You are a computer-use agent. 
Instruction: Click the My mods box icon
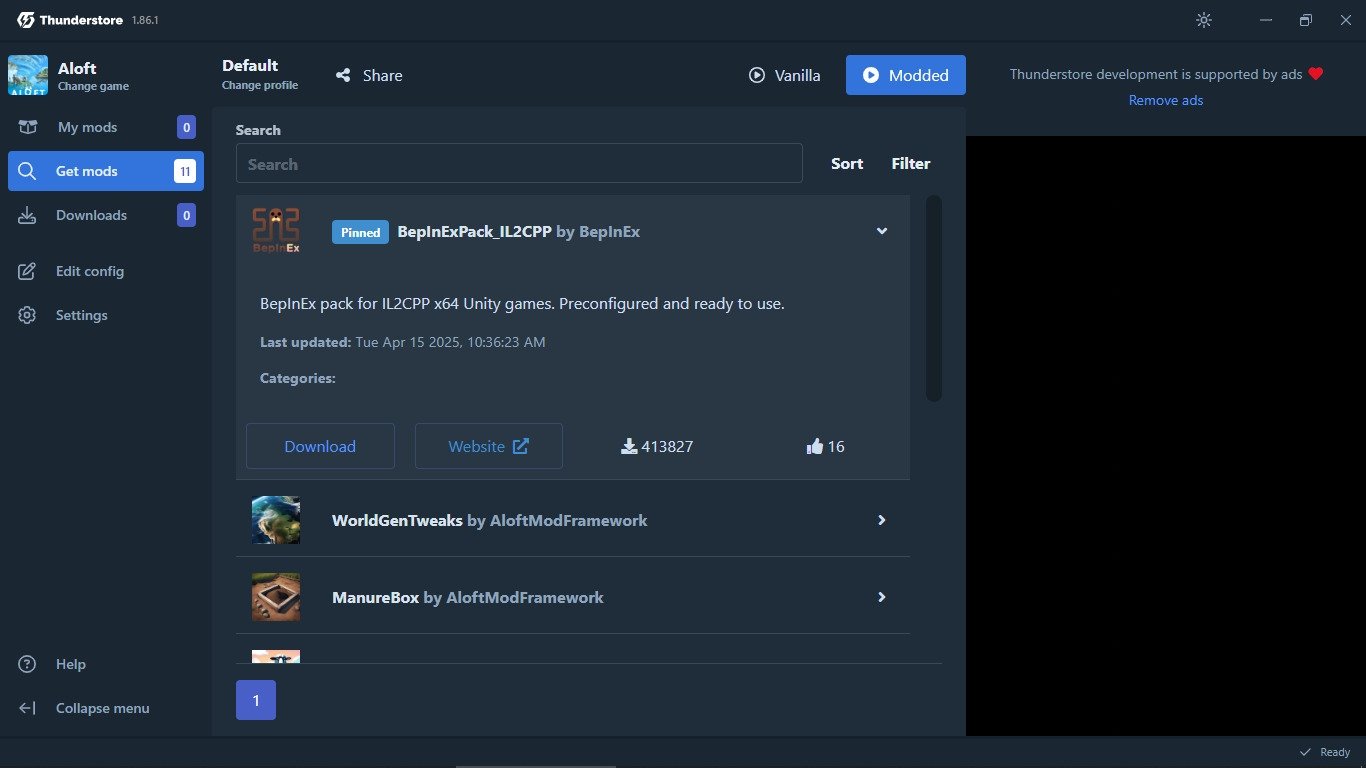[27, 127]
